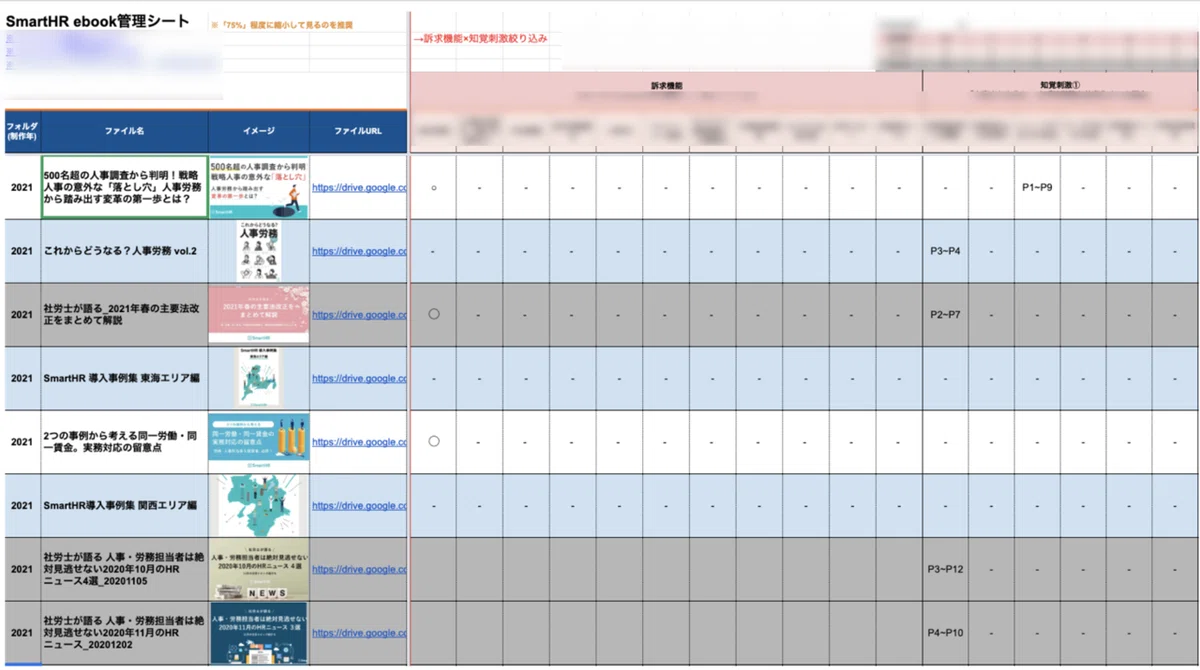Select file name '社労士が語る_2021年春の主要法改正'

click(125, 314)
